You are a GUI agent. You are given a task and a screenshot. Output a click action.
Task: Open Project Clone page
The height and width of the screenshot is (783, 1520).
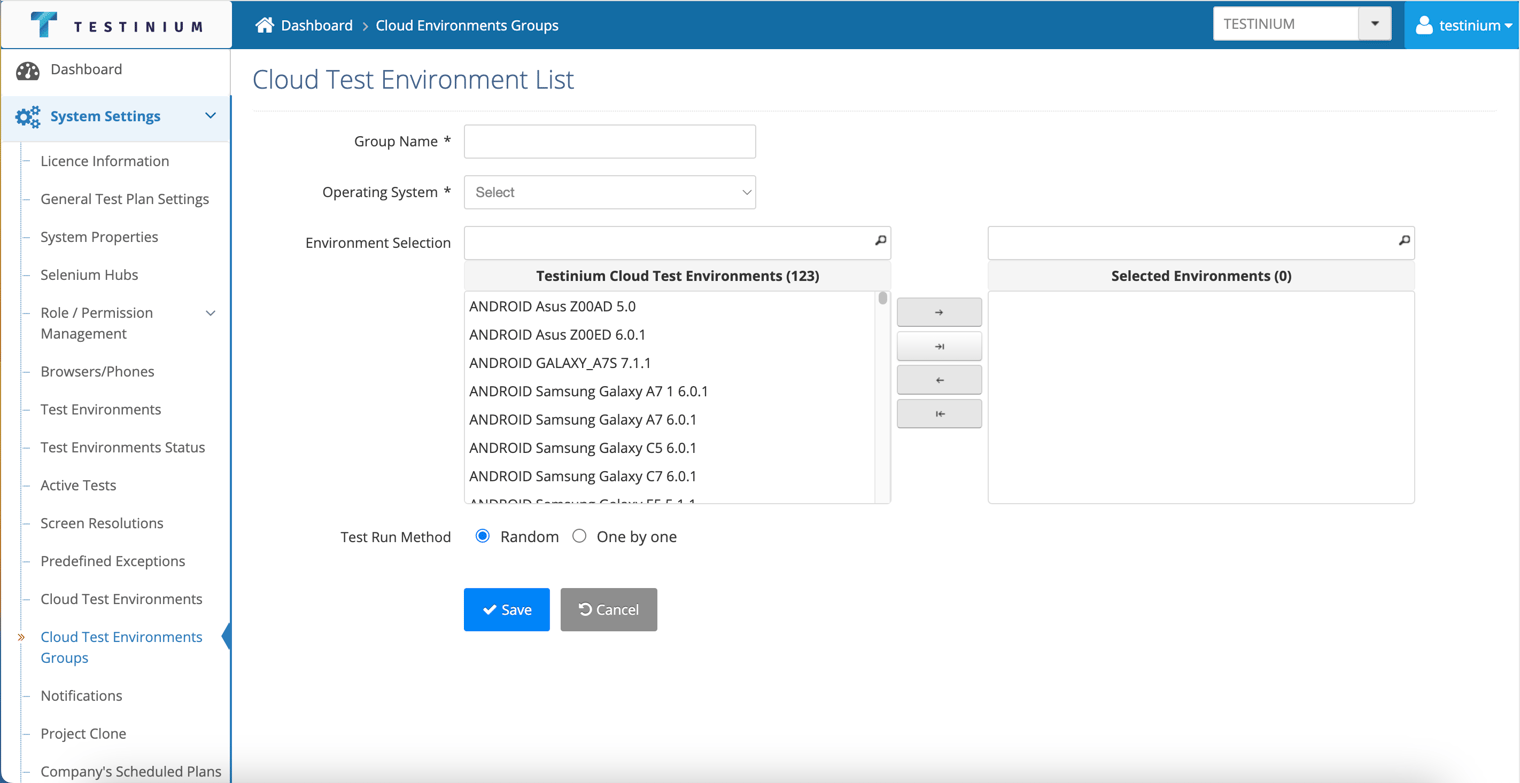[x=83, y=733]
